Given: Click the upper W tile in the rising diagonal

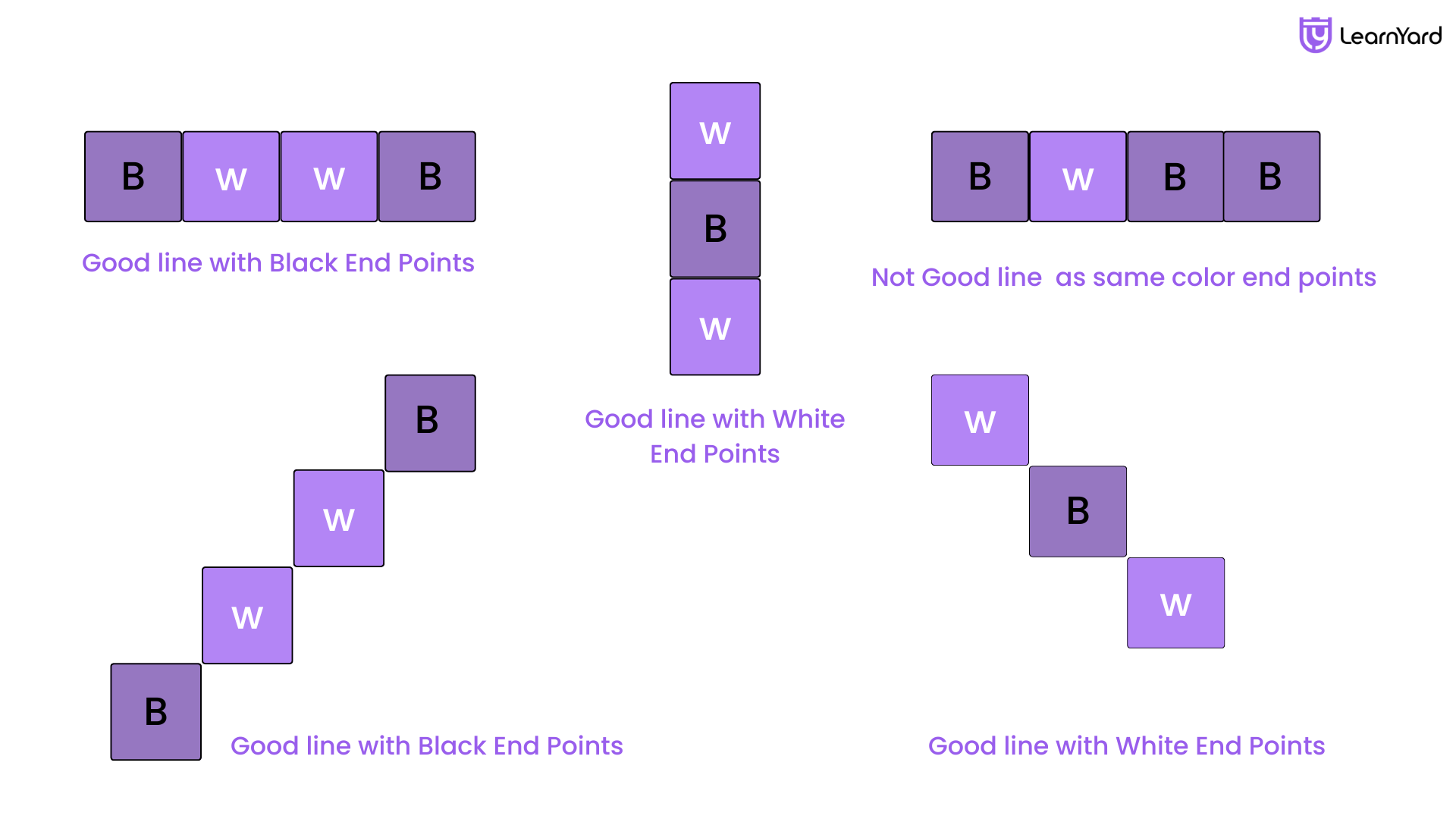Looking at the screenshot, I should click(x=338, y=519).
